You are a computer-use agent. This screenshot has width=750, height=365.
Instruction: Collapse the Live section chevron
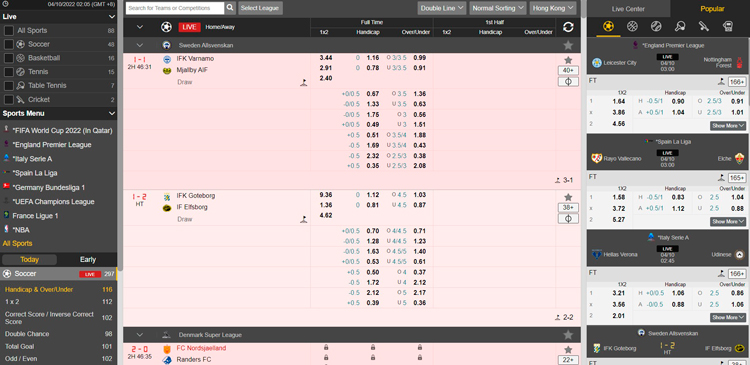(112, 17)
